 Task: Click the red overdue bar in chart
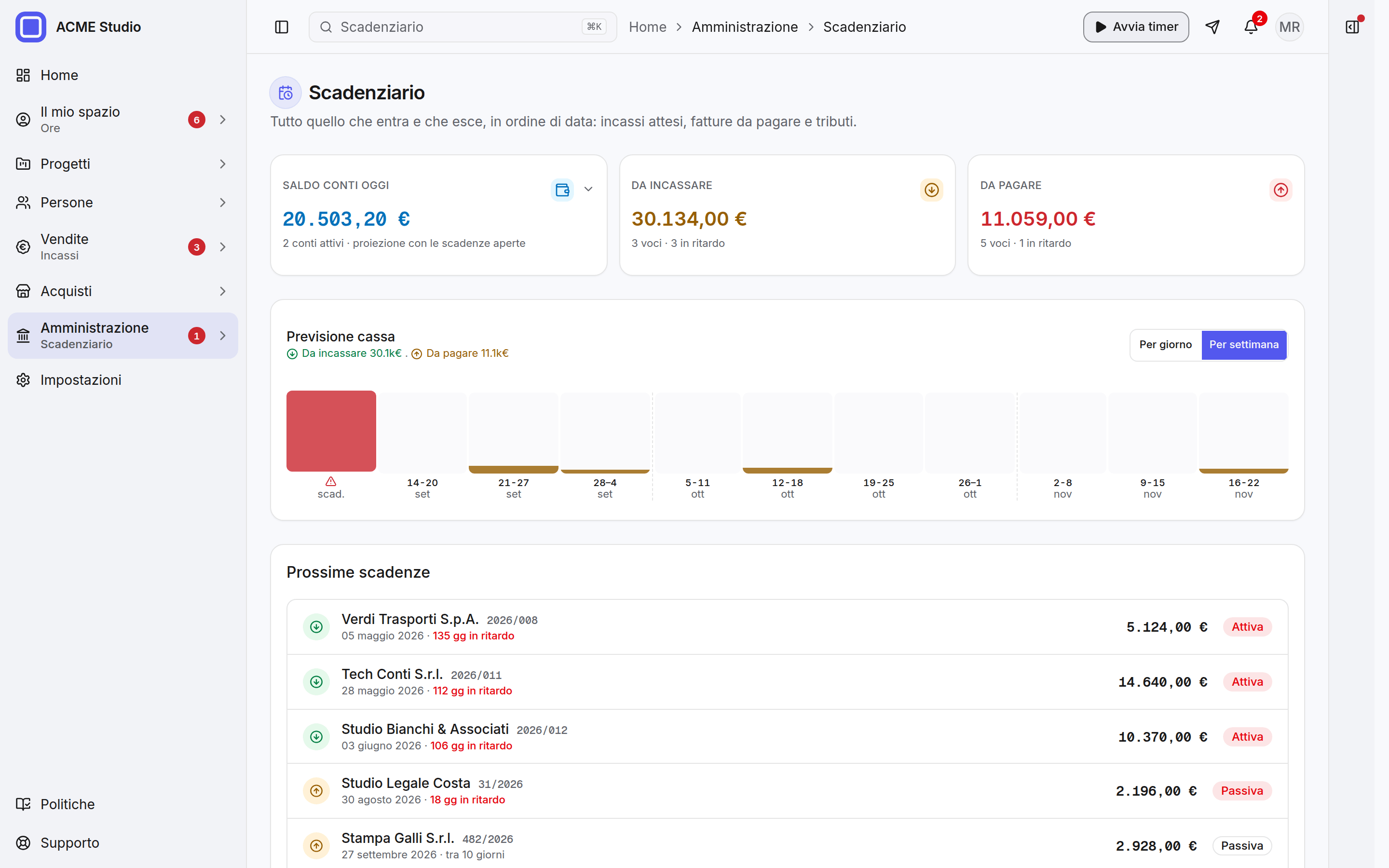click(x=331, y=431)
